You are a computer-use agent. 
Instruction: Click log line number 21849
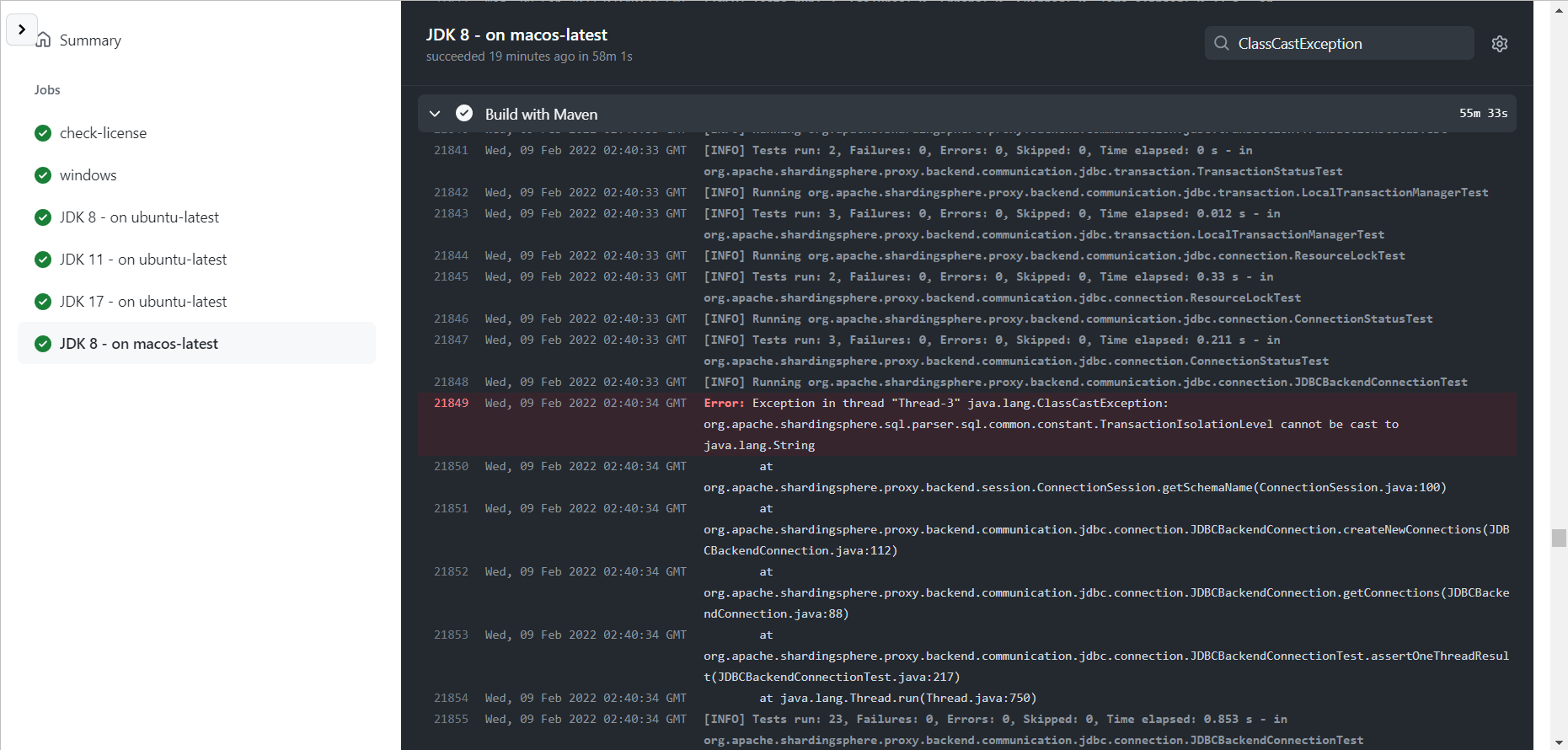[451, 403]
